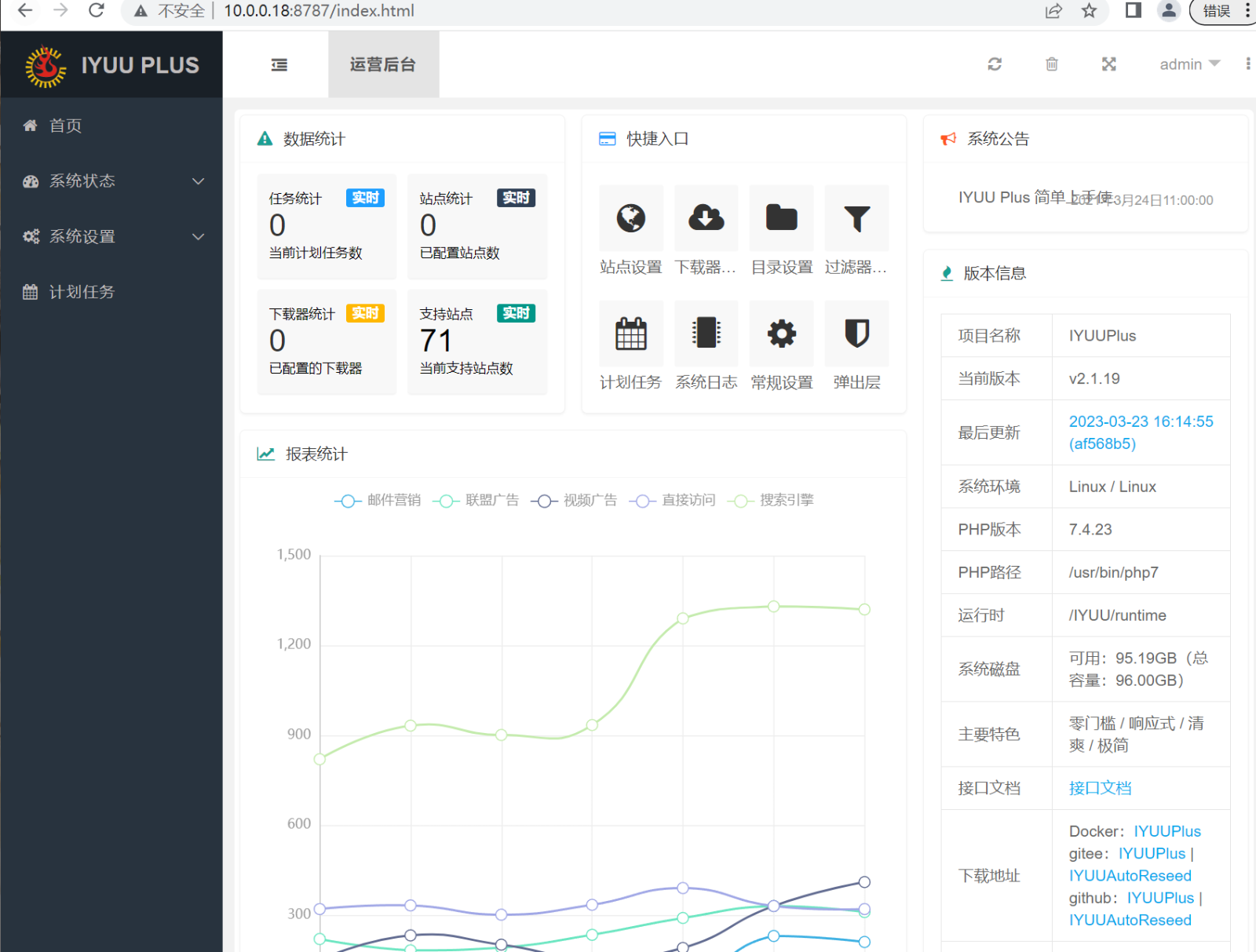Click the IYUUAutoReseed github link

coord(1130,920)
